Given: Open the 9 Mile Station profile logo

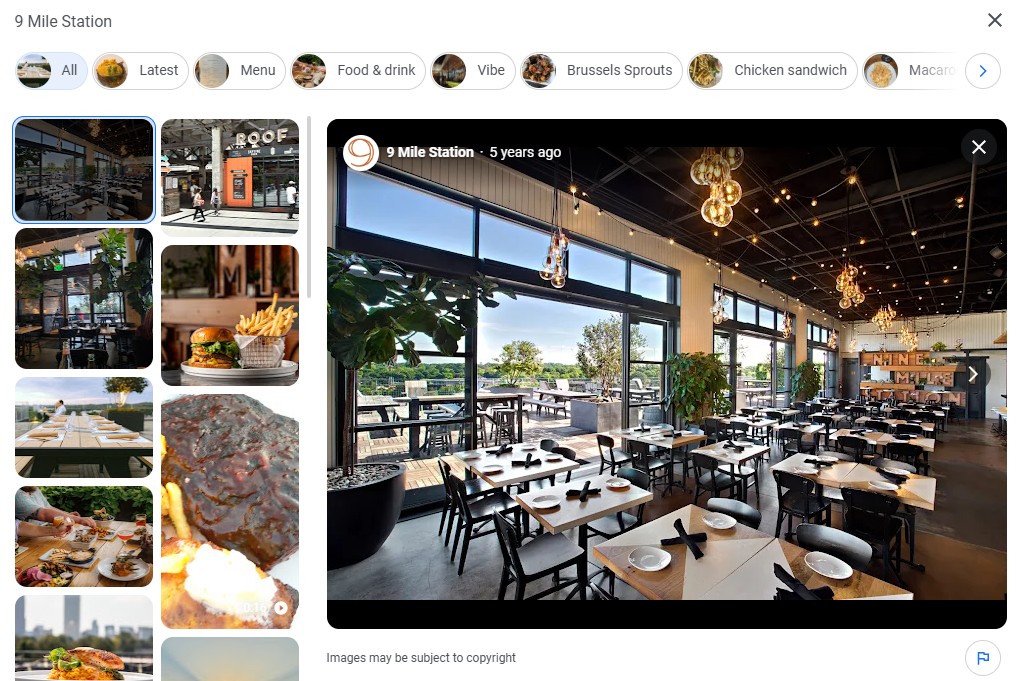Looking at the screenshot, I should coord(361,152).
